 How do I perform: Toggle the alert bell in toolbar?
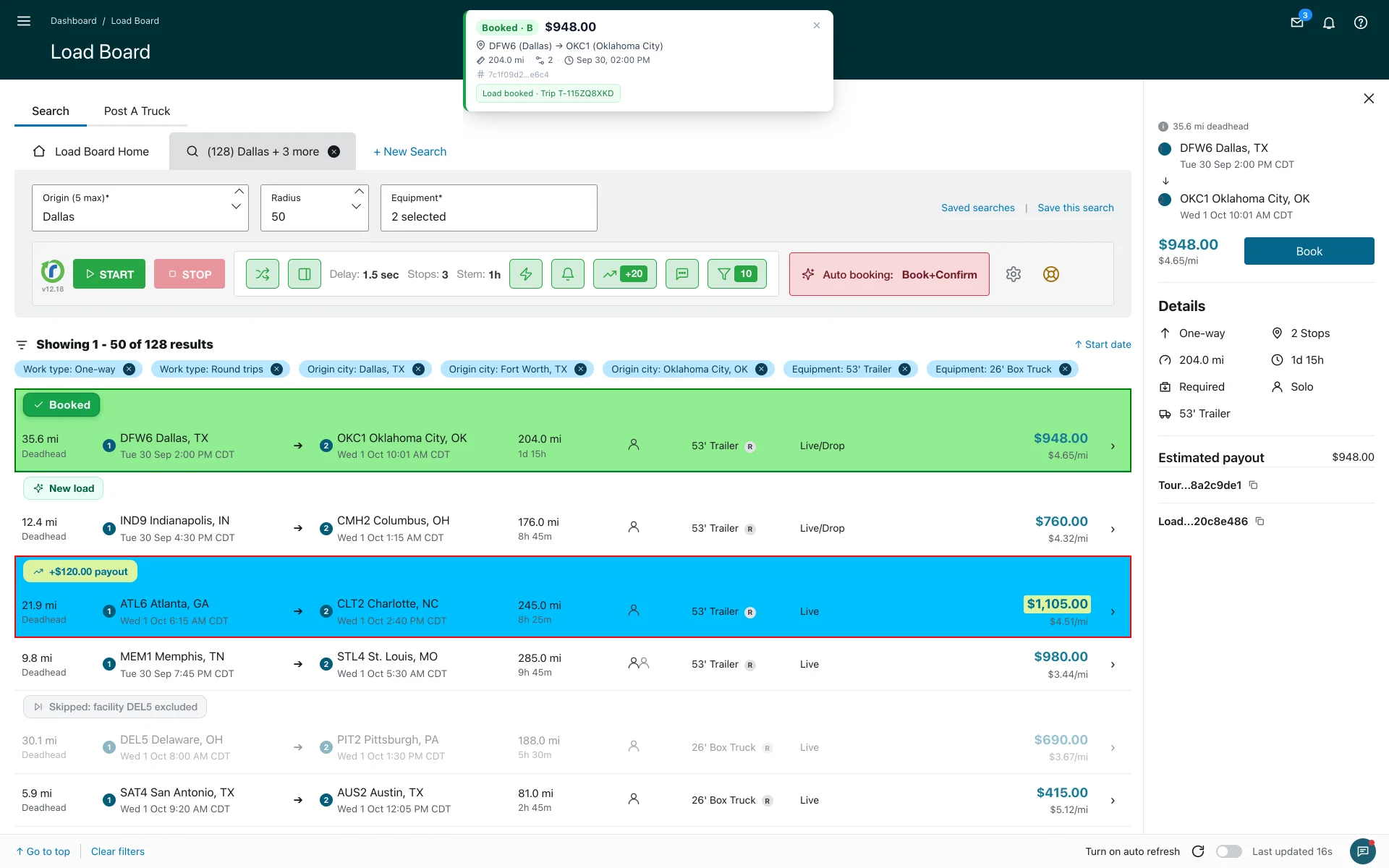click(x=568, y=274)
